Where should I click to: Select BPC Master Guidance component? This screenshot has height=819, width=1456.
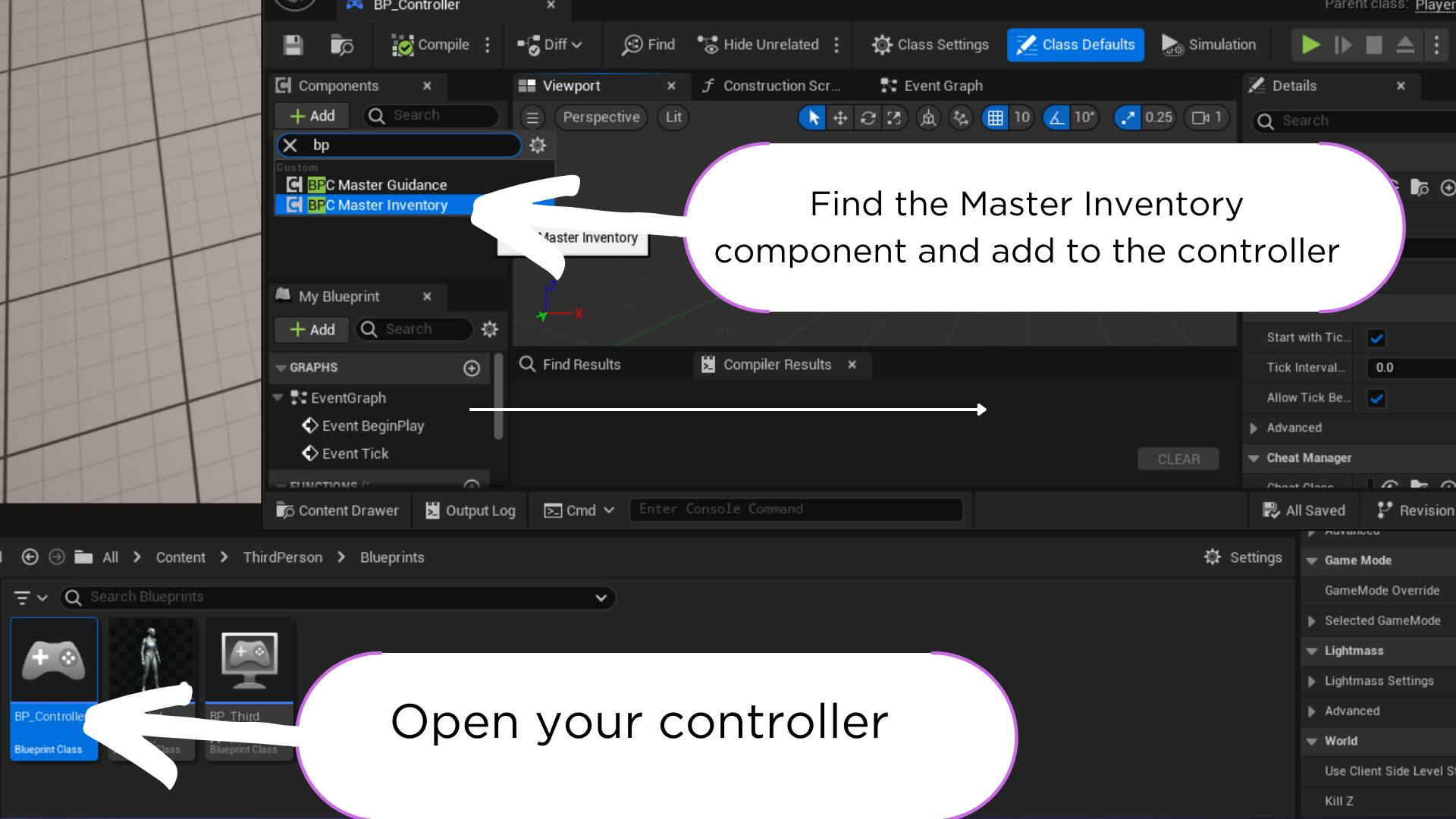377,185
